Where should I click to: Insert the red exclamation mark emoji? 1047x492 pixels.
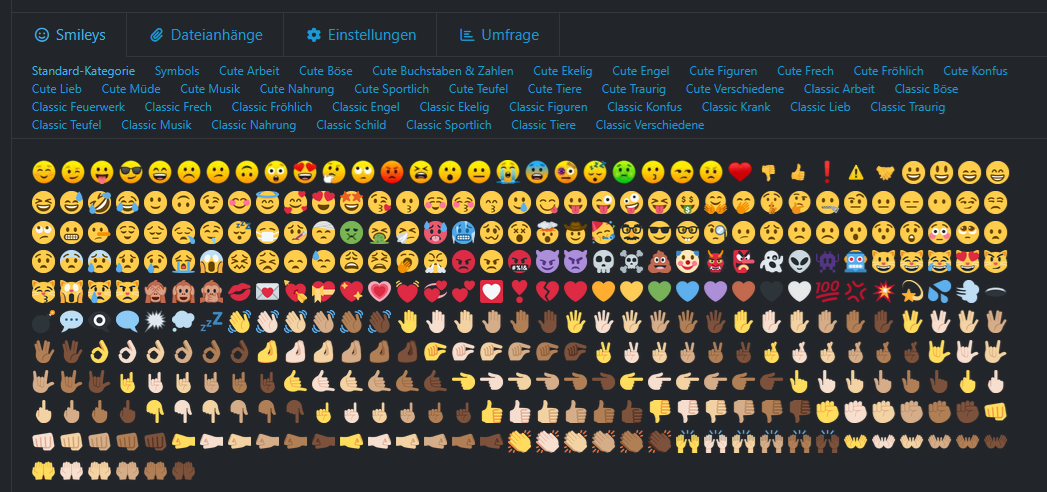(x=827, y=172)
